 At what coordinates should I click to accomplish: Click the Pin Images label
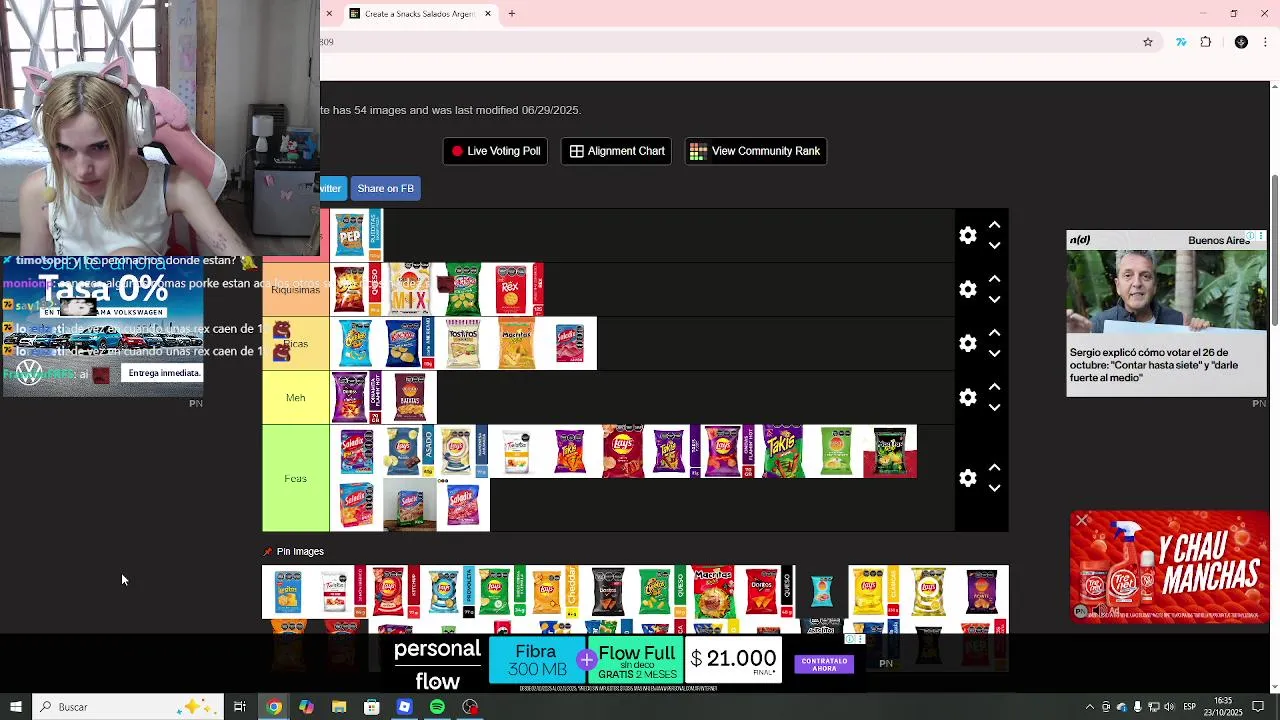pyautogui.click(x=300, y=551)
